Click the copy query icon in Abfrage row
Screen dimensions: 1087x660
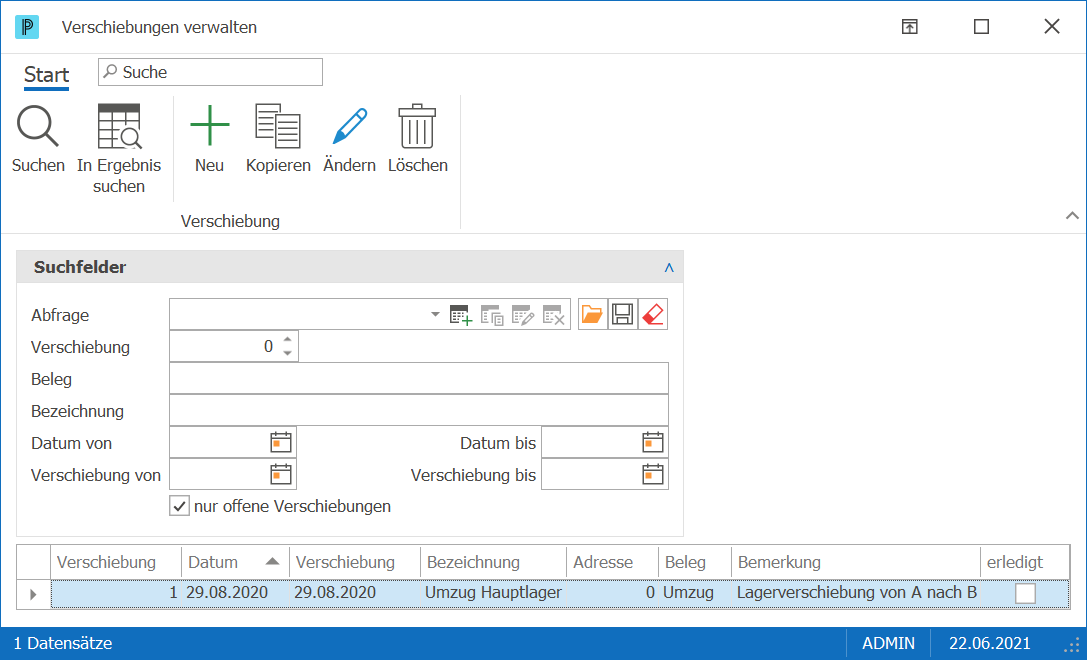coord(492,315)
